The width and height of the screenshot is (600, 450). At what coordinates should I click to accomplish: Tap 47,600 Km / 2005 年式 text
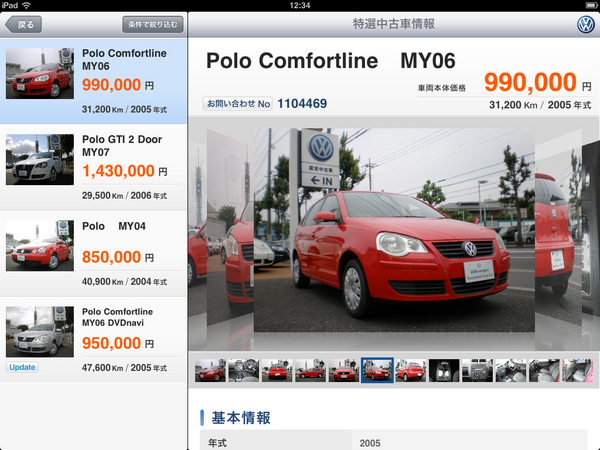click(x=124, y=368)
